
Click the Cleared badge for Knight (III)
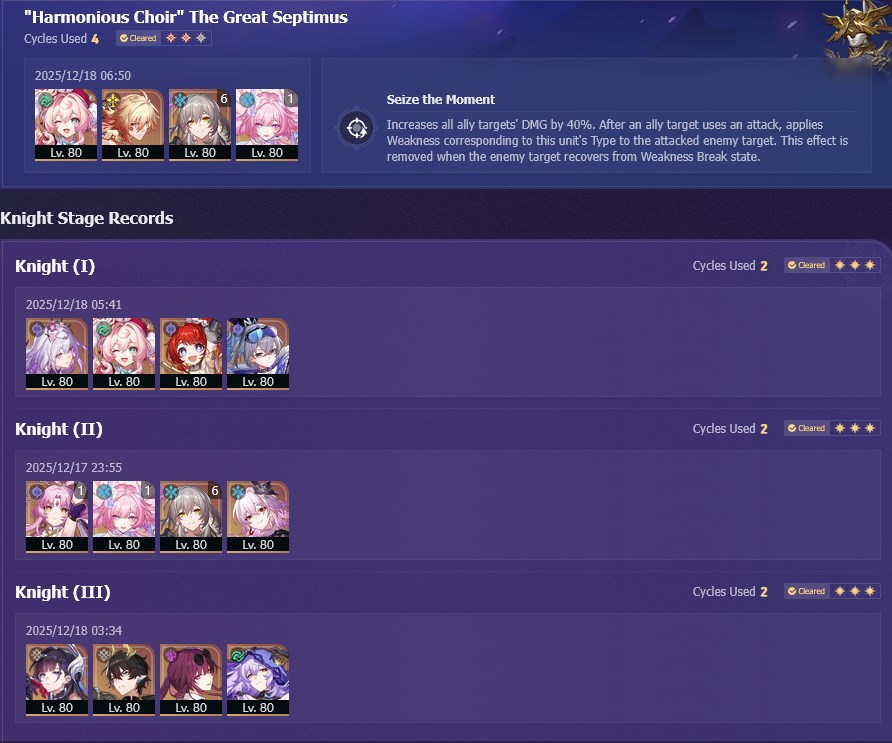pyautogui.click(x=807, y=591)
